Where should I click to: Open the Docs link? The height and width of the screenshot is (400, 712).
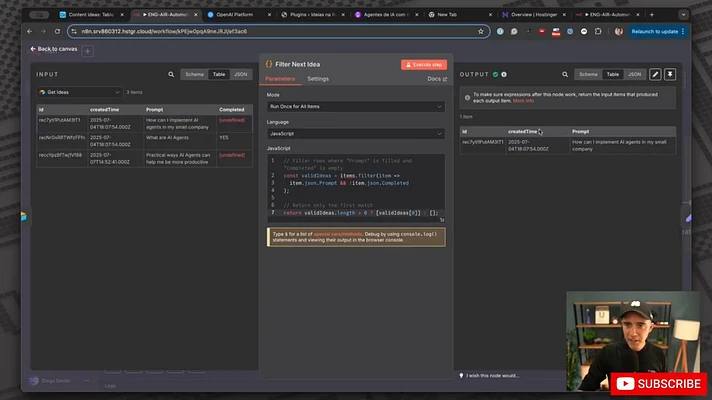437,79
